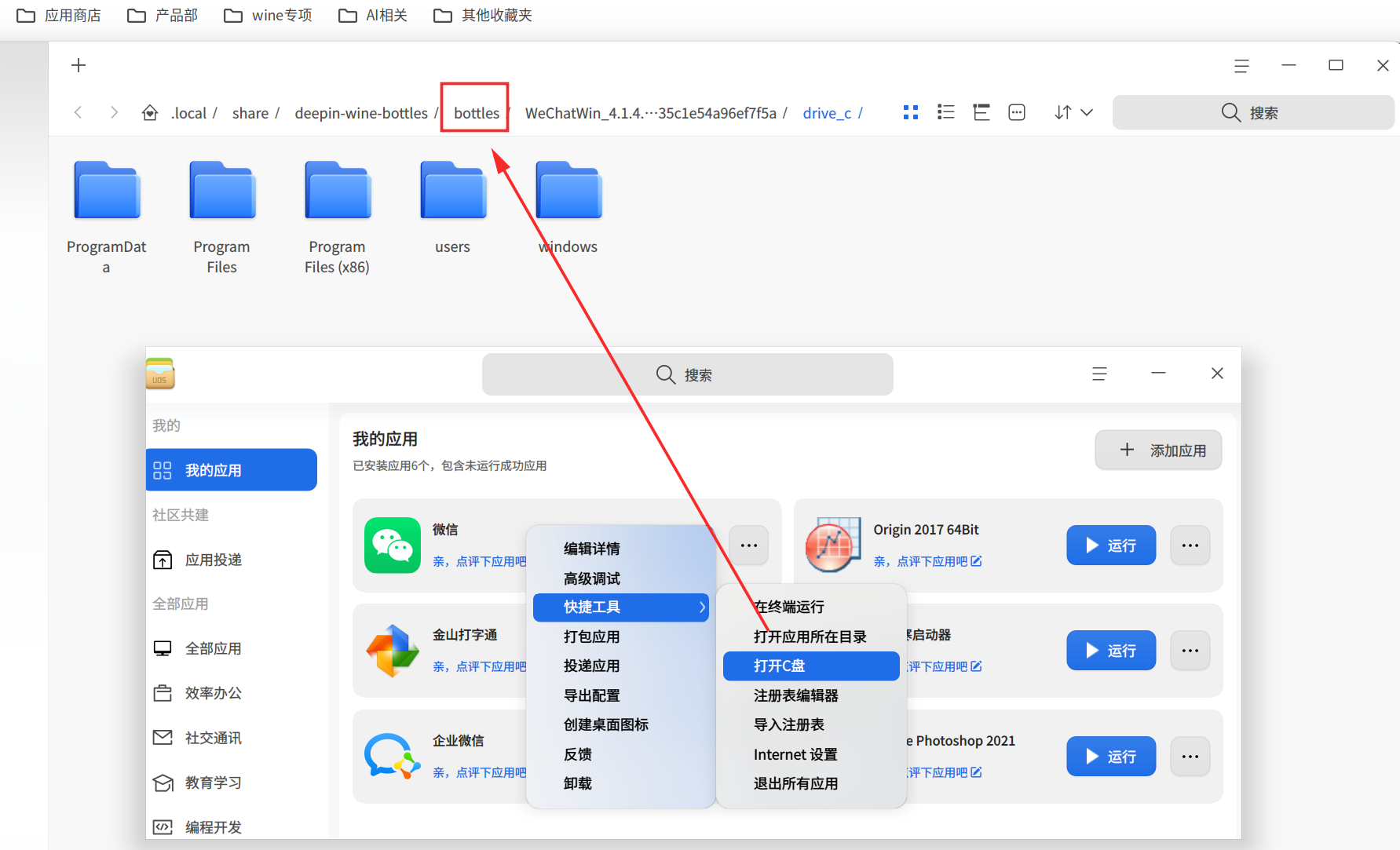
Task: Open app store main menu icon
Action: pyautogui.click(x=1099, y=374)
